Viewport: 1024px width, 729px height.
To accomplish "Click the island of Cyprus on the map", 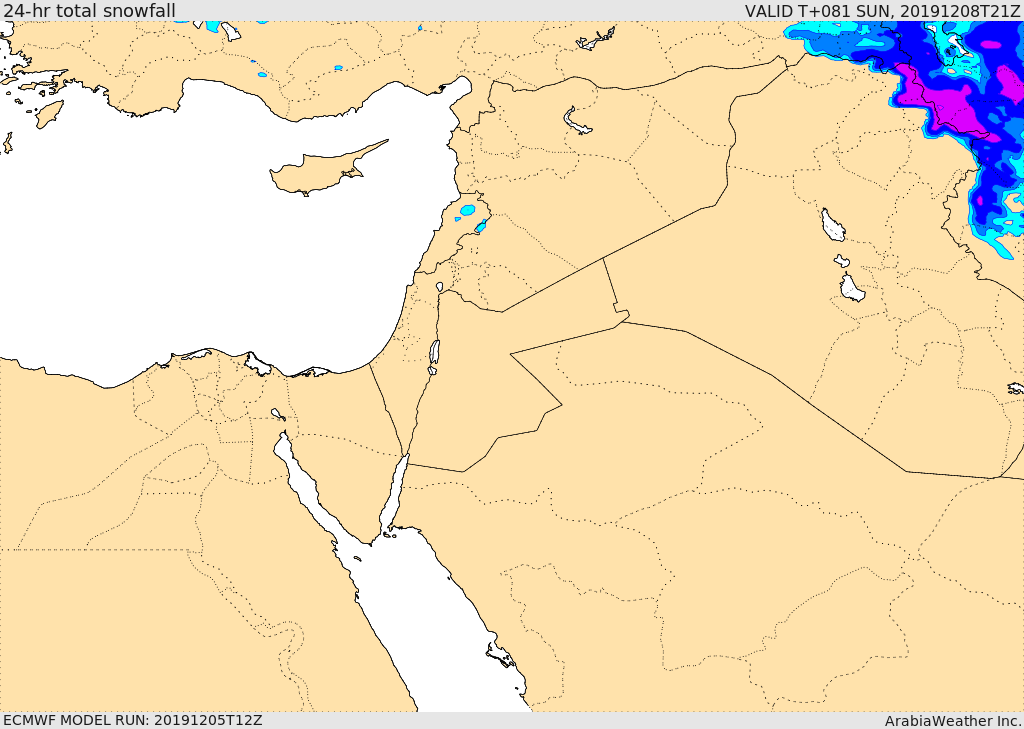I will tap(321, 172).
